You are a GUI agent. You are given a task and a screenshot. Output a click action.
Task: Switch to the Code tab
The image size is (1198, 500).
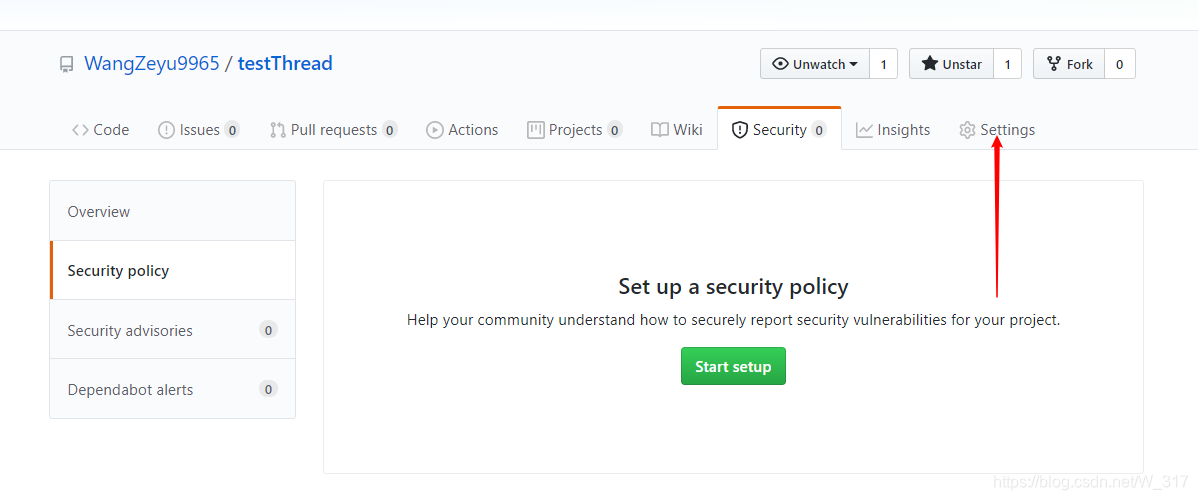[x=100, y=130]
